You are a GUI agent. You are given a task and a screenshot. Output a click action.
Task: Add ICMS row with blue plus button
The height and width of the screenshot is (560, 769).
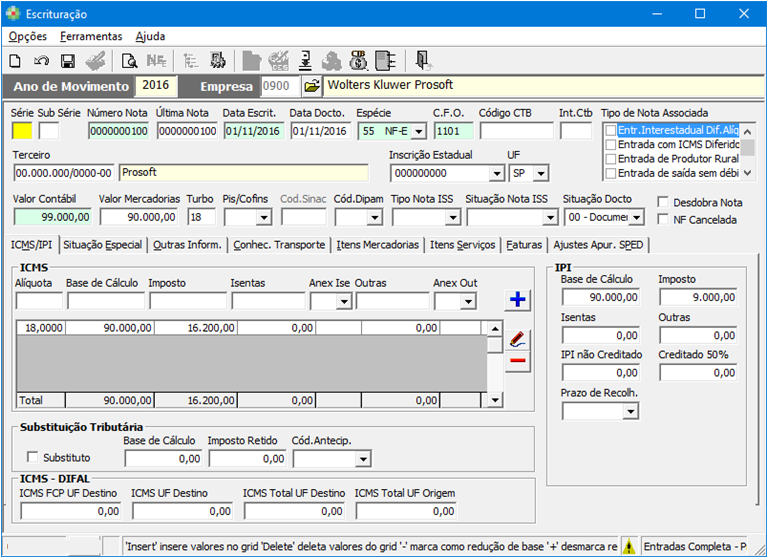point(518,300)
